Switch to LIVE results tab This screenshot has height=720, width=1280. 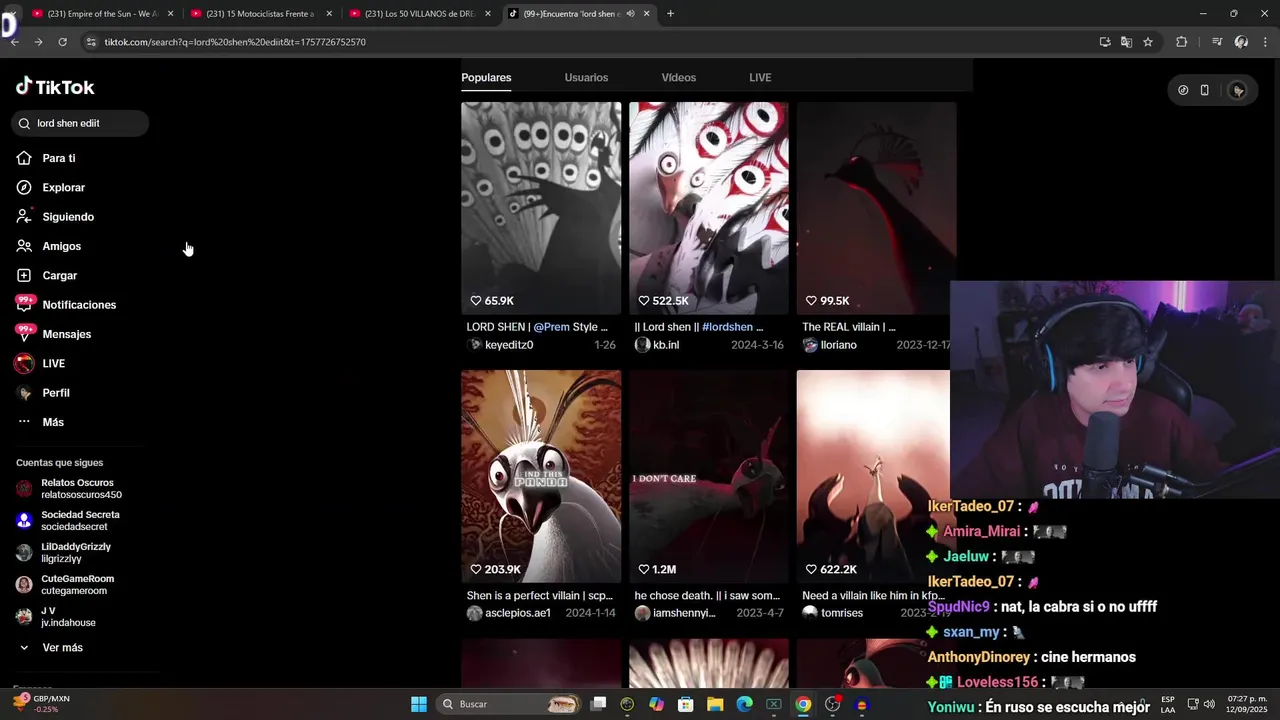click(760, 78)
